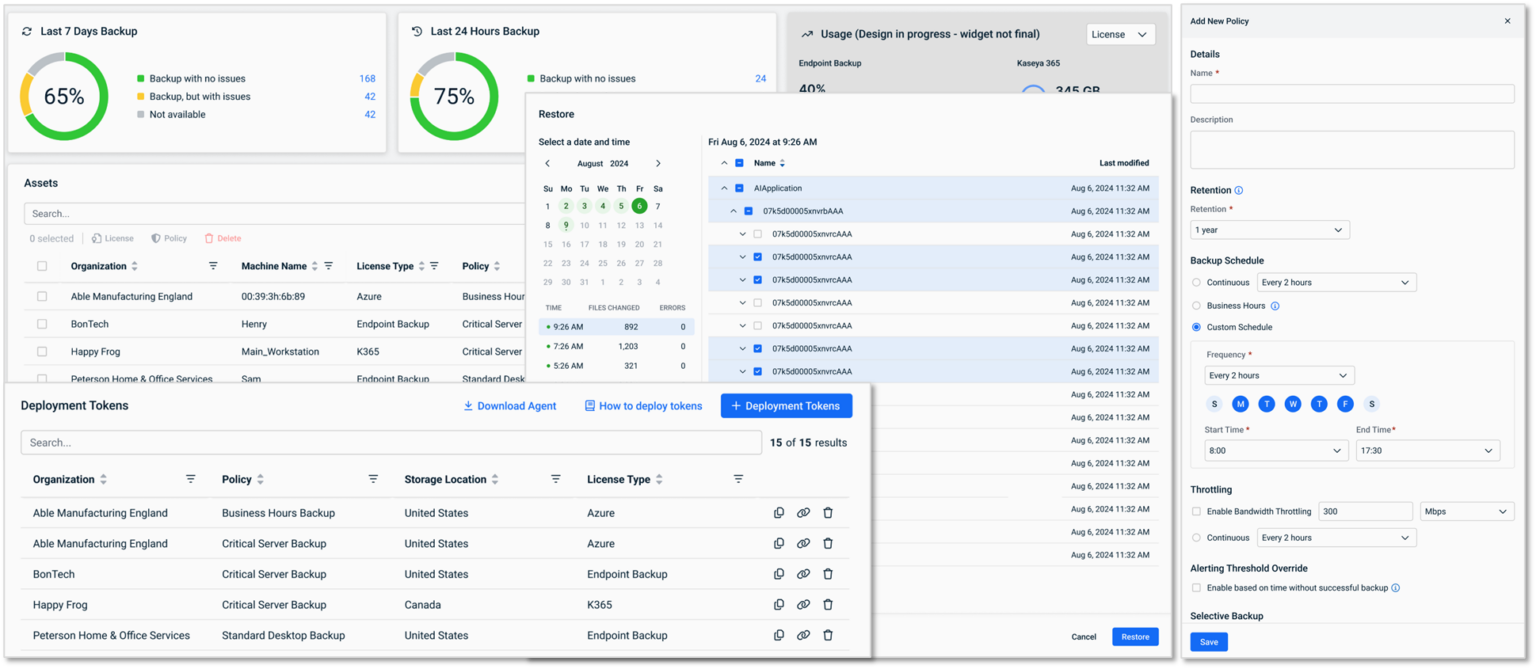The image size is (1536, 669).
Task: Click Download Agent link
Action: pyautogui.click(x=509, y=406)
